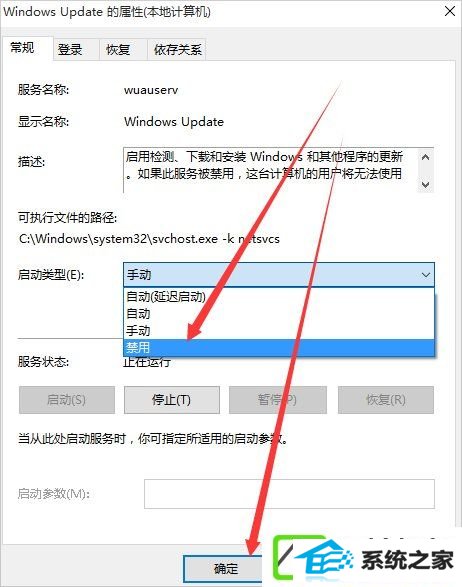Click the 恢复(R) service button
Viewport: 462px width, 587px height.
tap(386, 400)
